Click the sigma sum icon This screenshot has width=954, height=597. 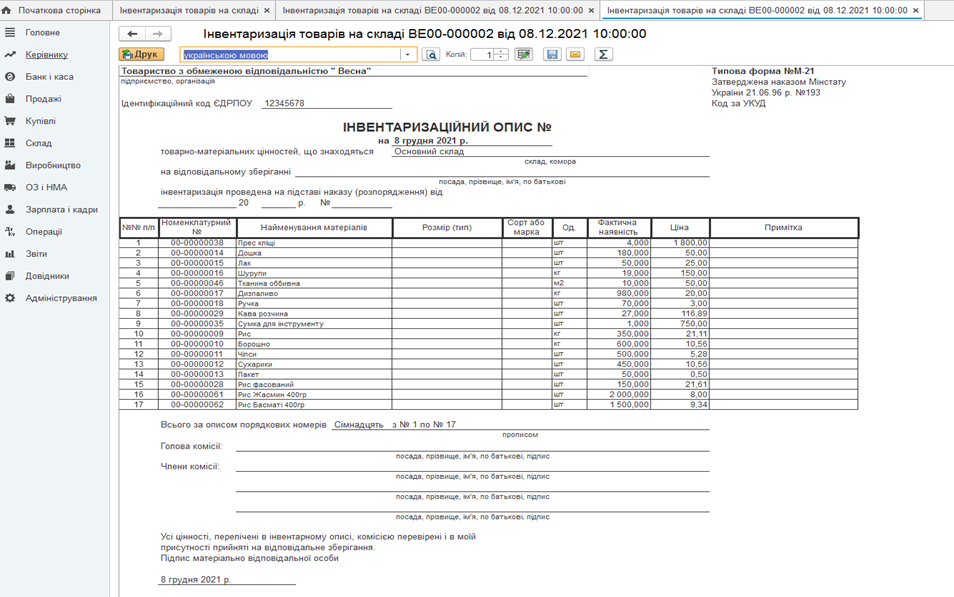tap(603, 55)
